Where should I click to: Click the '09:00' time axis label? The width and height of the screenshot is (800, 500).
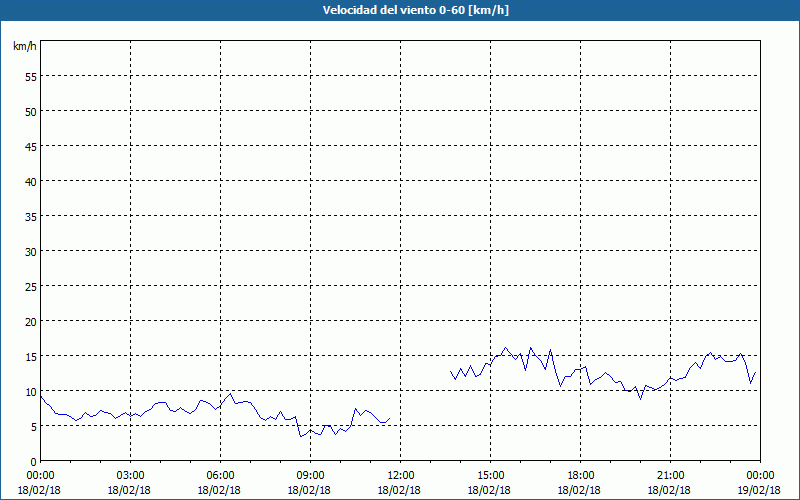tap(310, 476)
